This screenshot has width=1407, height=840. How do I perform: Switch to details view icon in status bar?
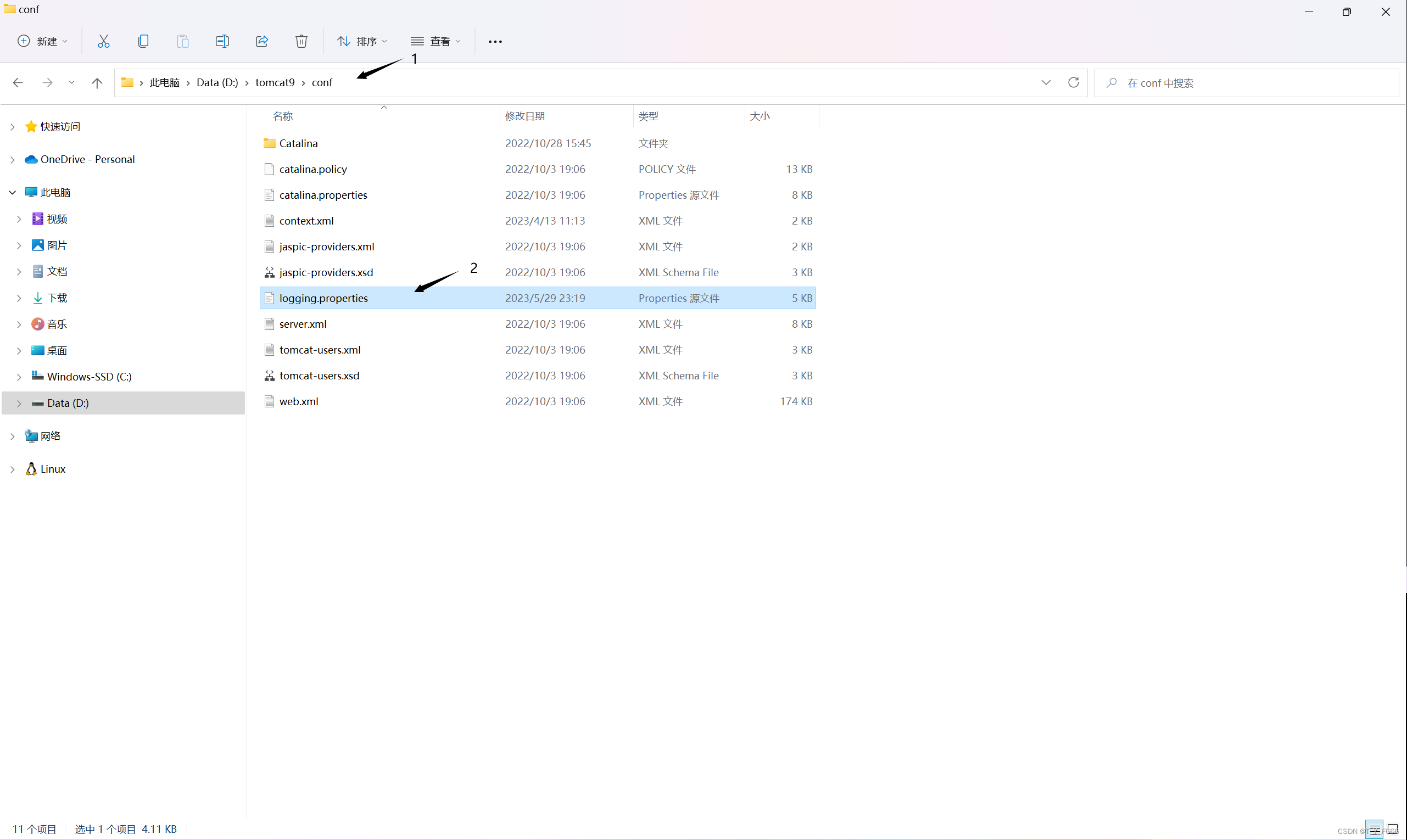pyautogui.click(x=1374, y=829)
